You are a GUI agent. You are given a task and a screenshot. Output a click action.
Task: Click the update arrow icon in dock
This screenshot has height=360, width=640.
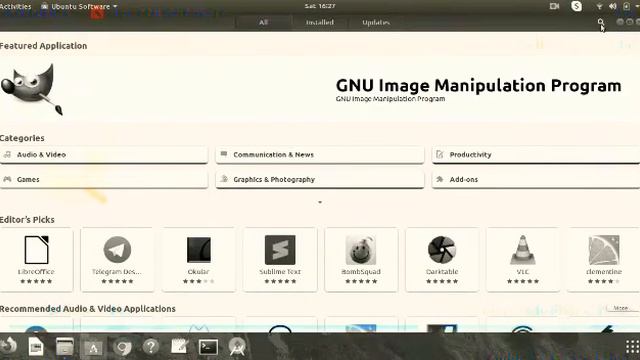tap(9, 346)
